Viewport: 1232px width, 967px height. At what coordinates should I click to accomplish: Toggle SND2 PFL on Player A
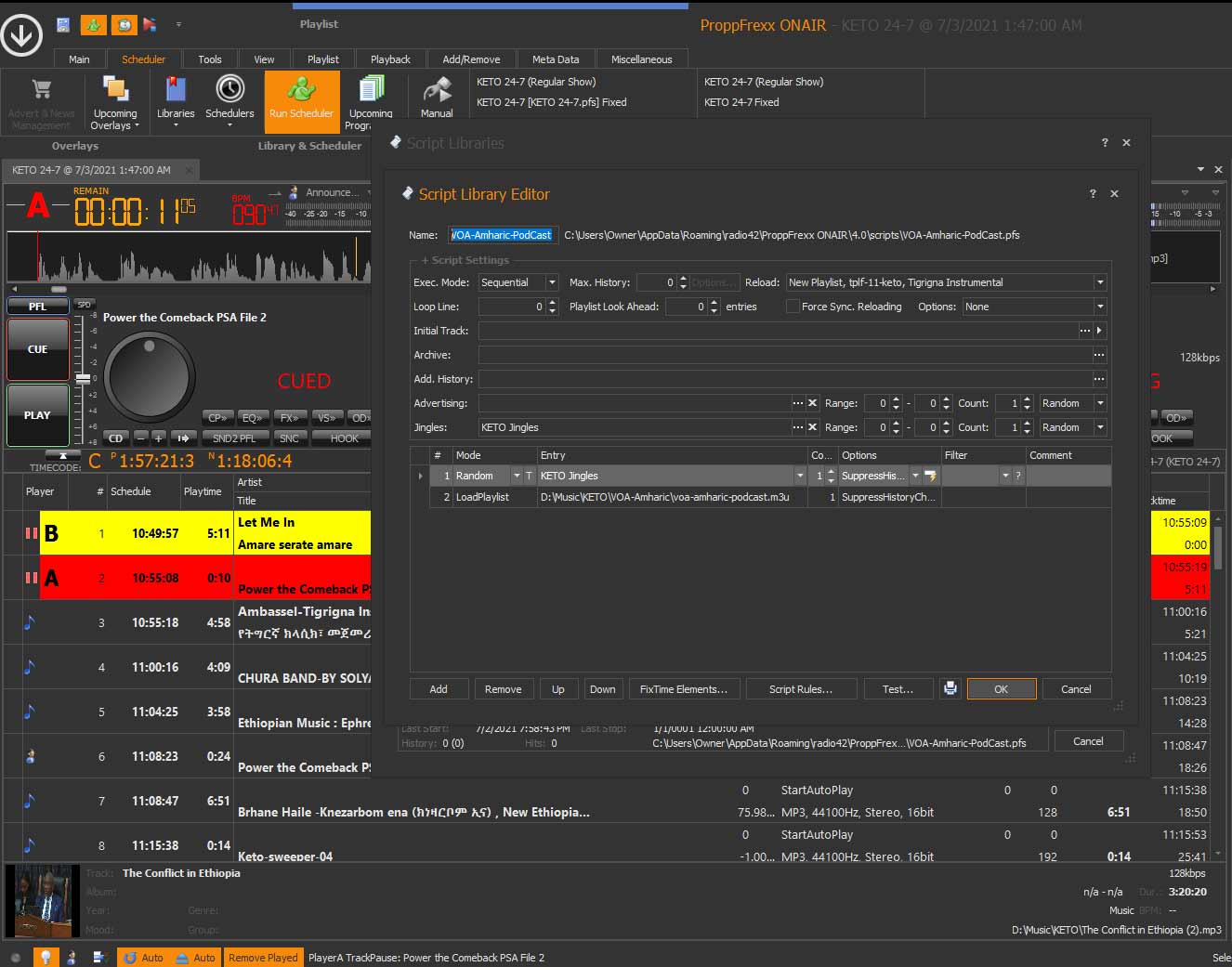pos(234,438)
